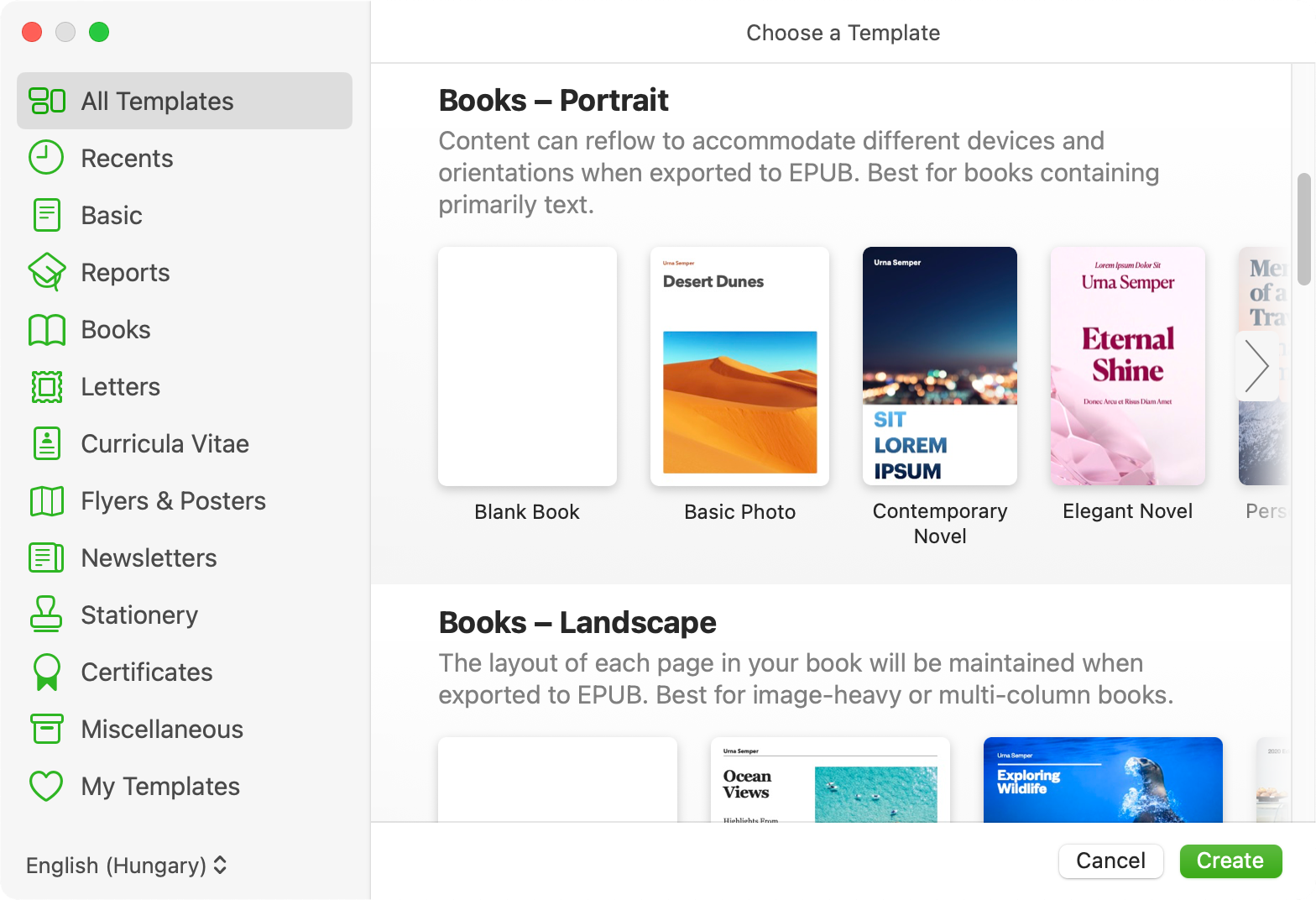Select the Desert Dunes Basic Photo thumbnail
The height and width of the screenshot is (900, 1316).
click(x=739, y=366)
